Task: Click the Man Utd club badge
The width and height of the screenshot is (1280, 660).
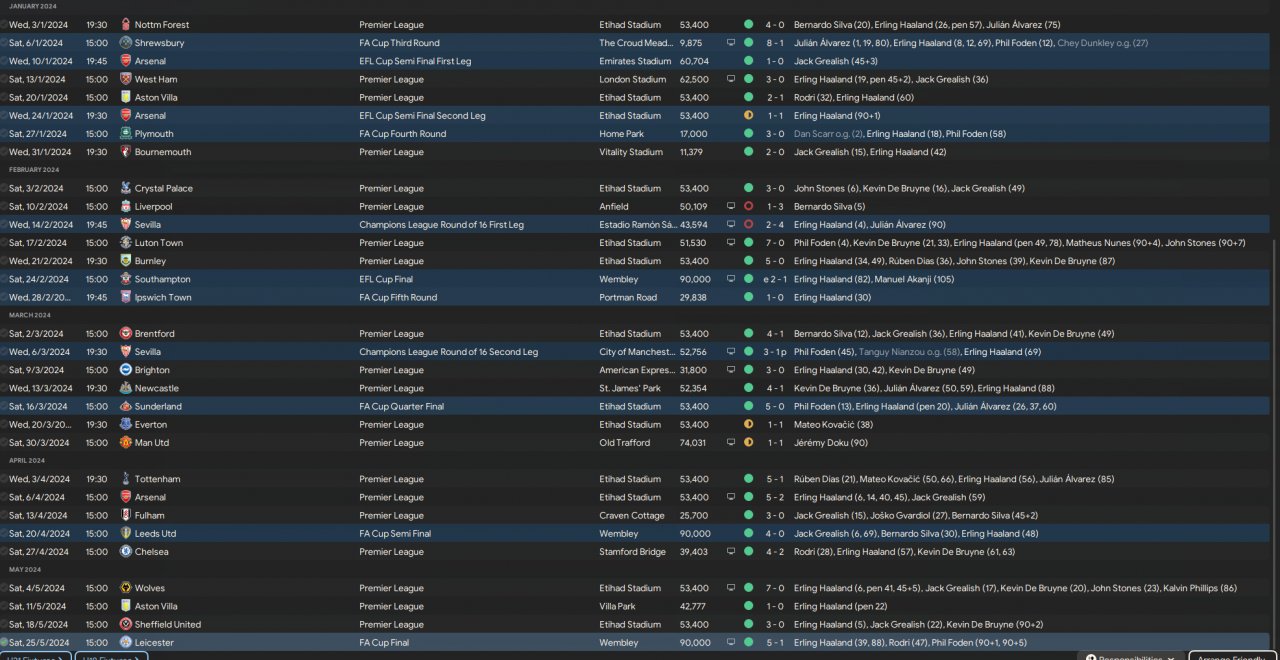Action: pos(125,443)
